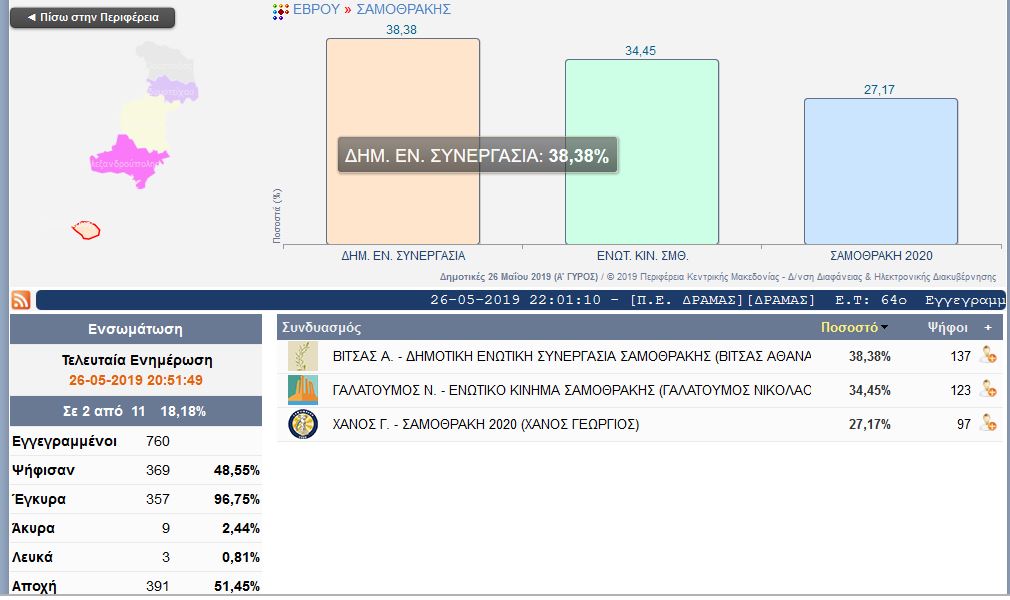1010x600 pixels.
Task: Sort results by the Ποσοστό column
Action: (x=849, y=327)
